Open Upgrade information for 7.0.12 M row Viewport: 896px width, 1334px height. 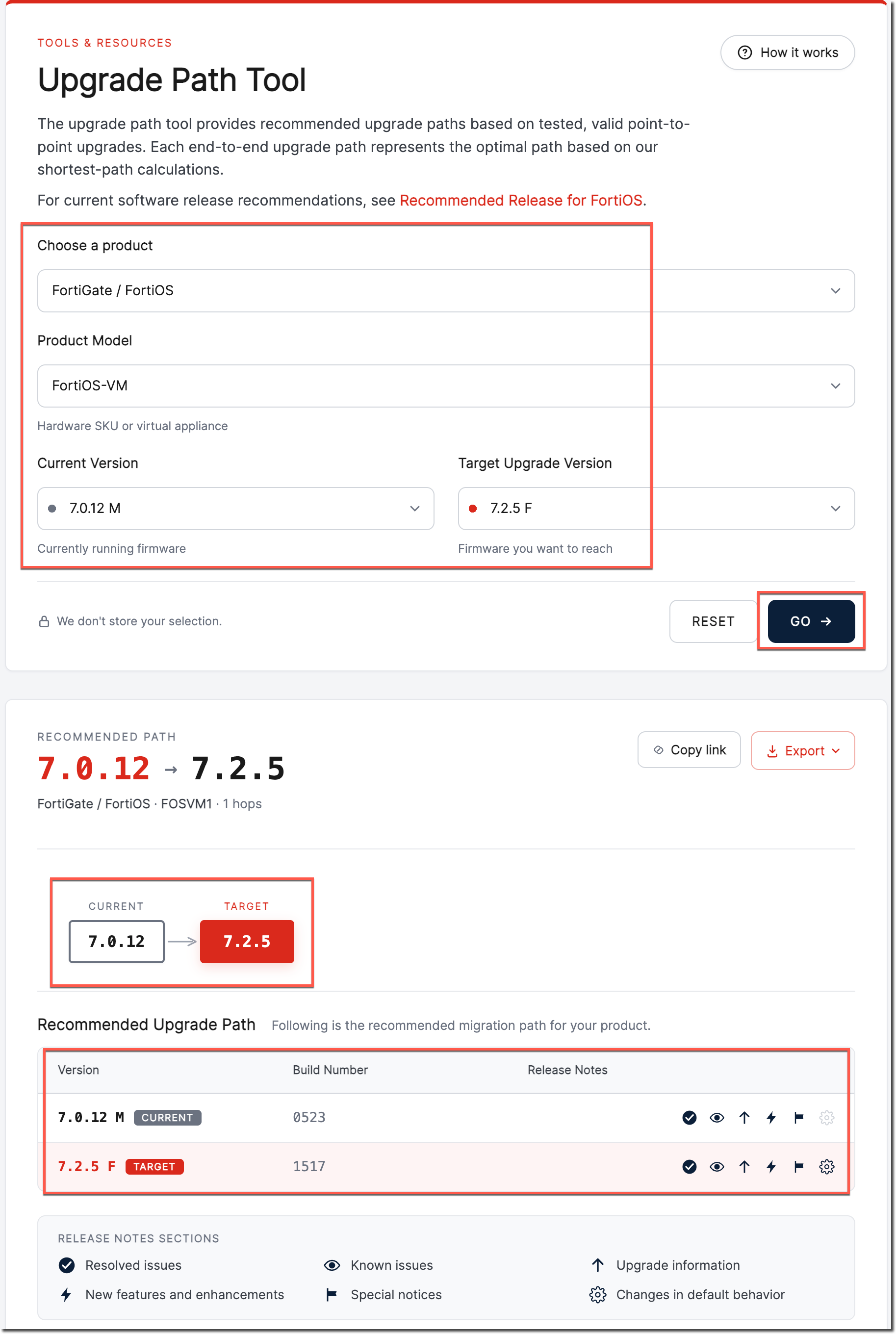744,1118
